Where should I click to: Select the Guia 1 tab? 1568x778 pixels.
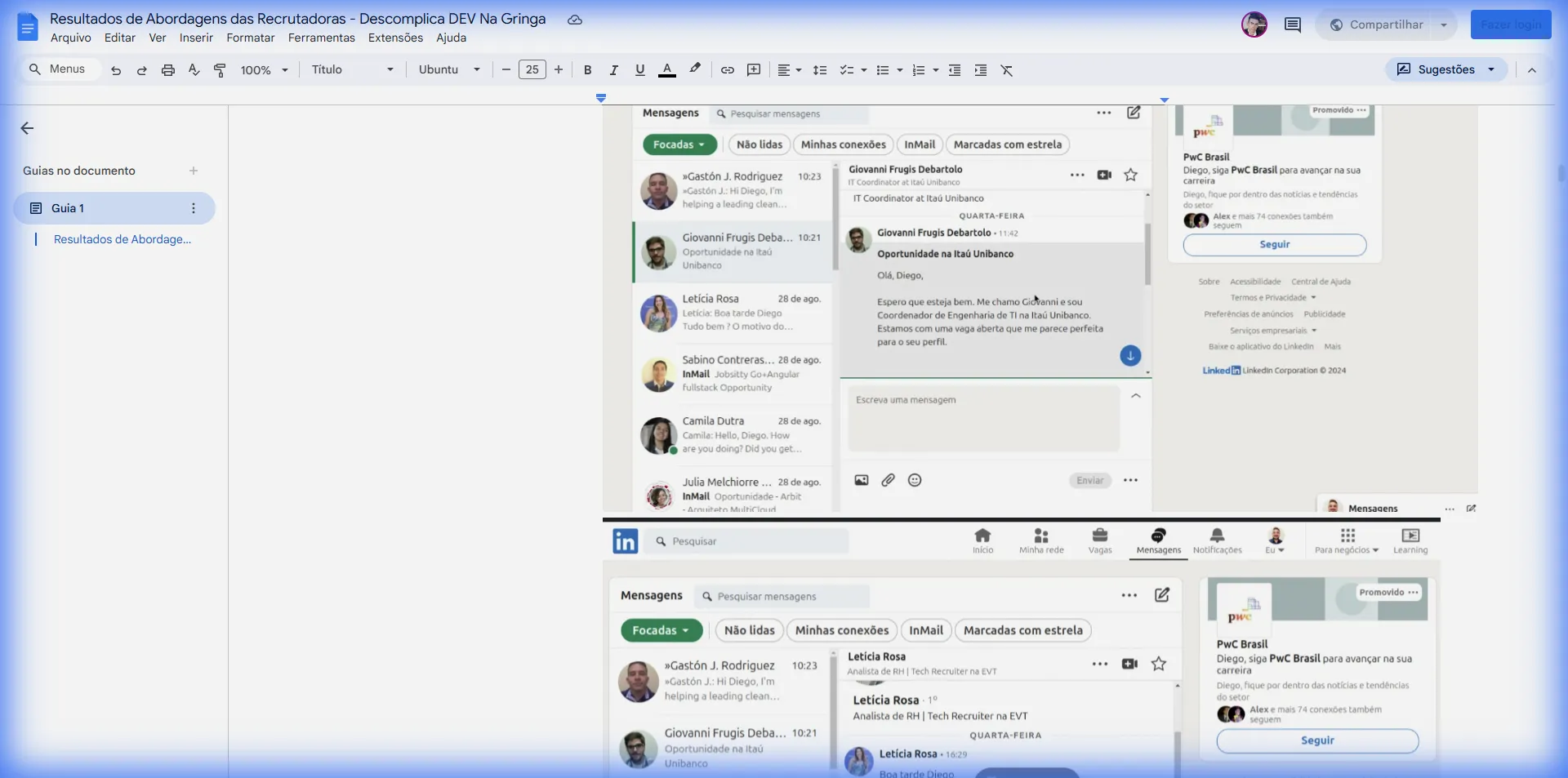[x=114, y=208]
